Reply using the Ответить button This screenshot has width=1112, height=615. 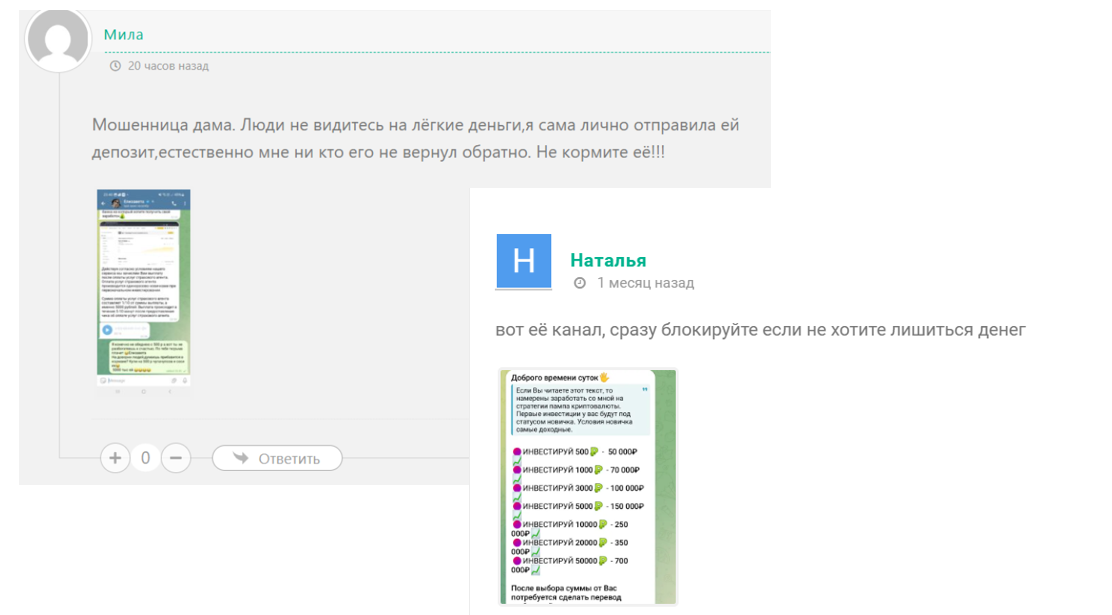[x=277, y=458]
